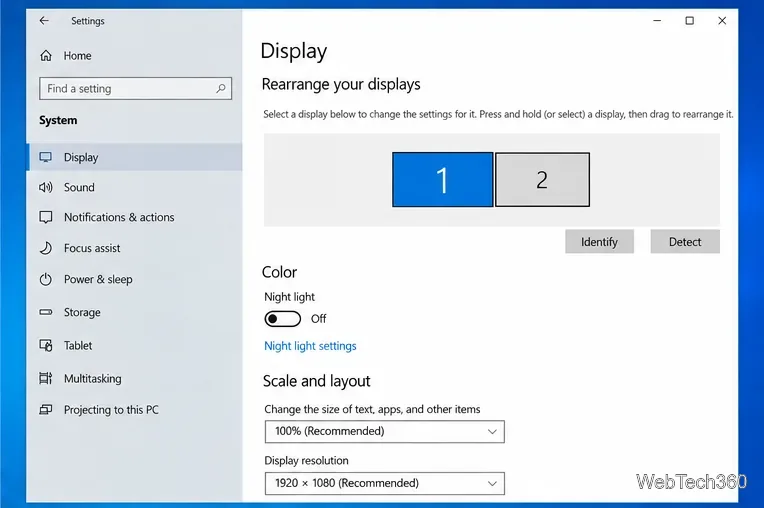Screen dimensions: 764x508
Task: Click the Home house icon
Action: pos(46,56)
